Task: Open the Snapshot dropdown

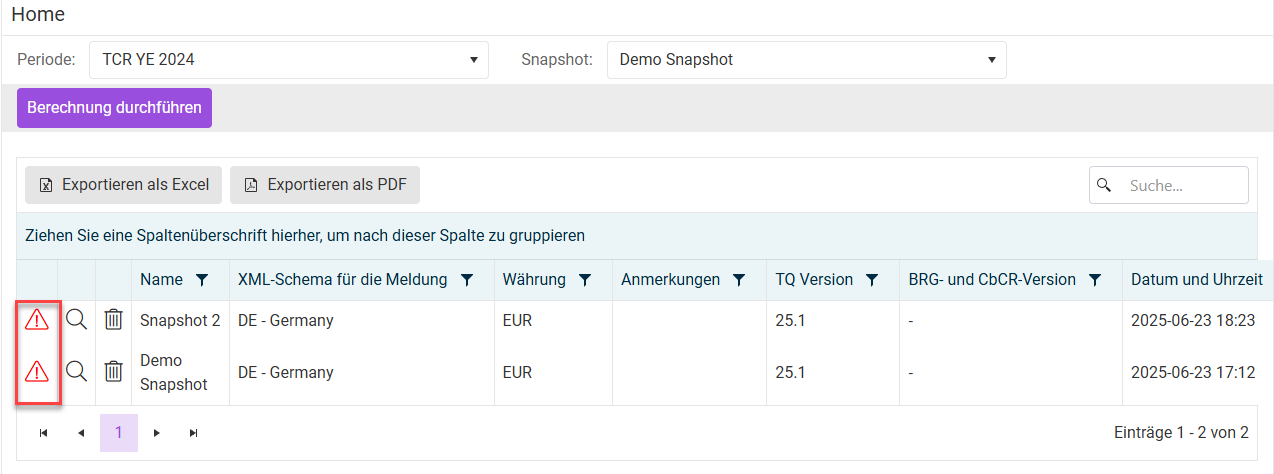Action: tap(806, 60)
